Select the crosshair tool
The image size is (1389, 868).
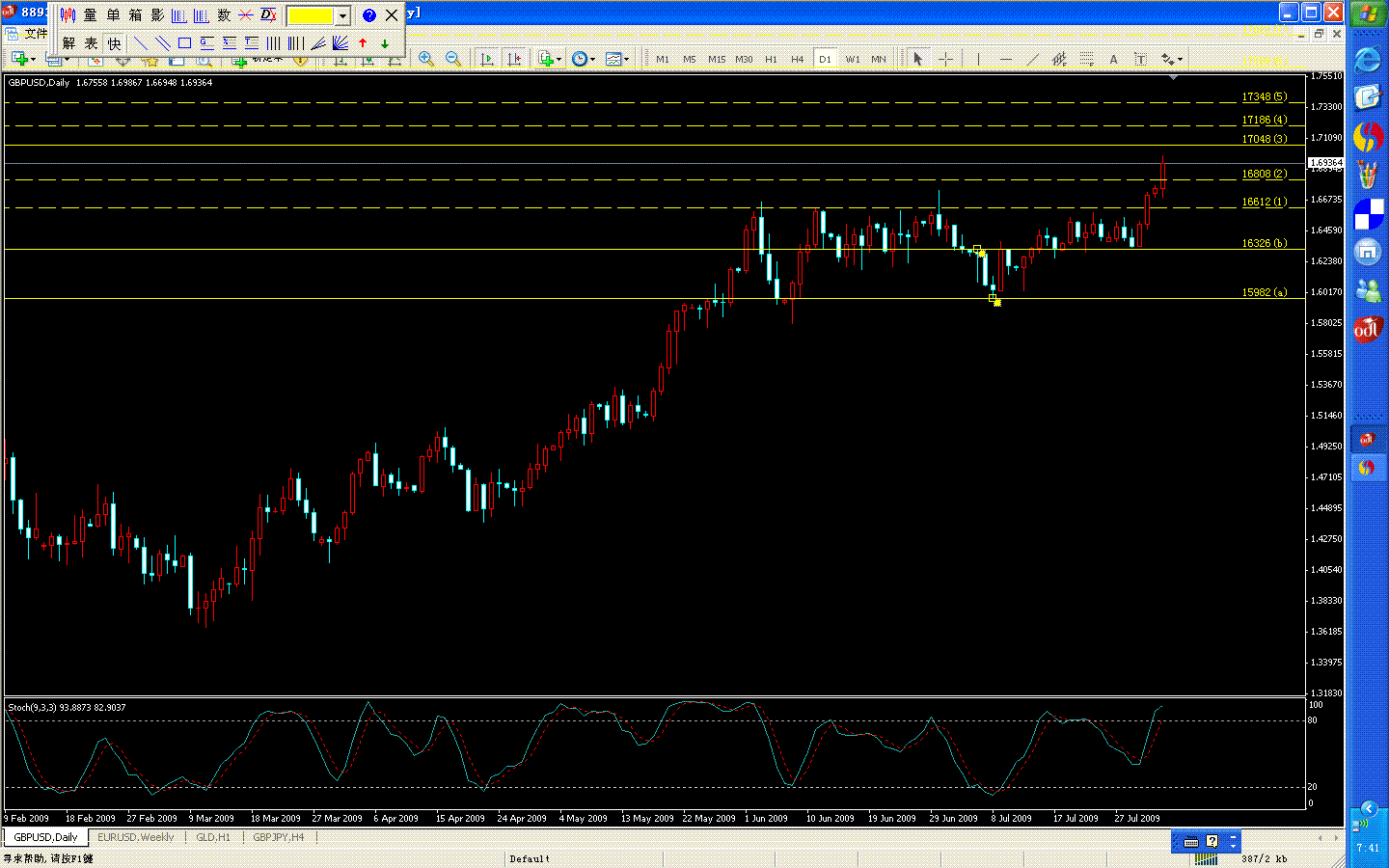[945, 59]
